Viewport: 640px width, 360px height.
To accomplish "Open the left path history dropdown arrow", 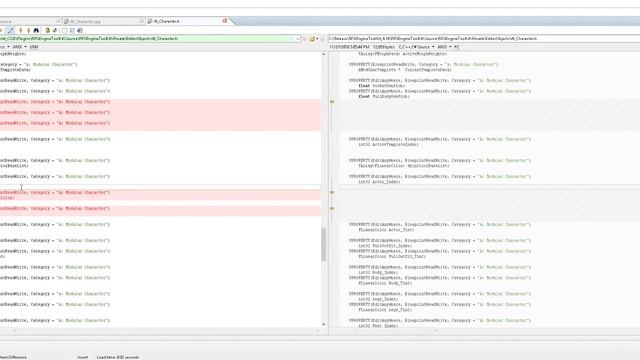I will [298, 39].
